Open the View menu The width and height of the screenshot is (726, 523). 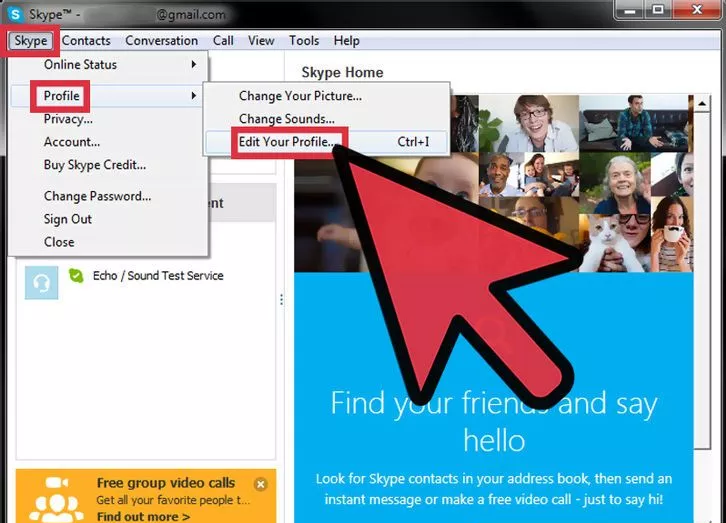point(261,41)
